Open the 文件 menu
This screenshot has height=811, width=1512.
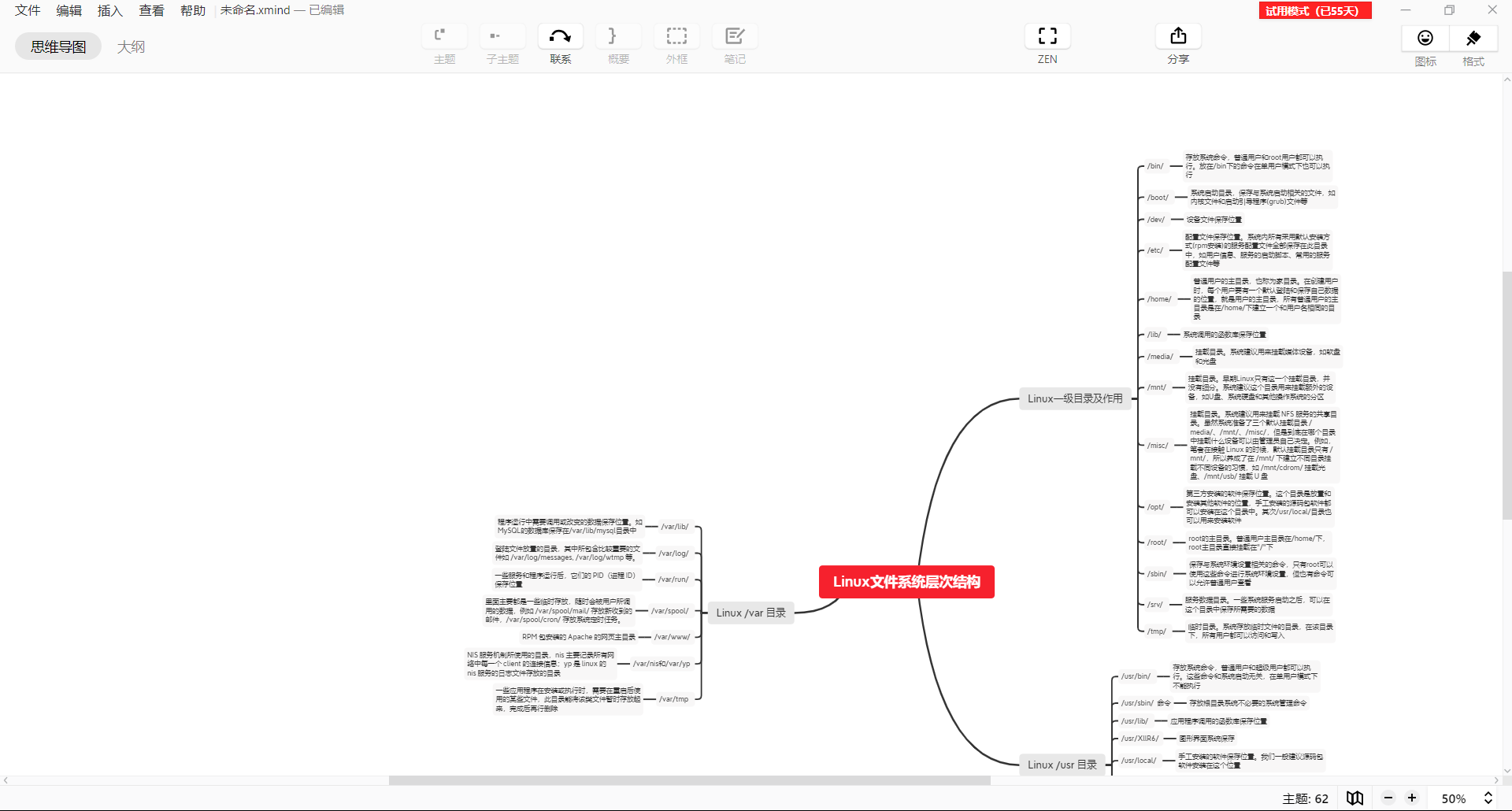pos(27,10)
